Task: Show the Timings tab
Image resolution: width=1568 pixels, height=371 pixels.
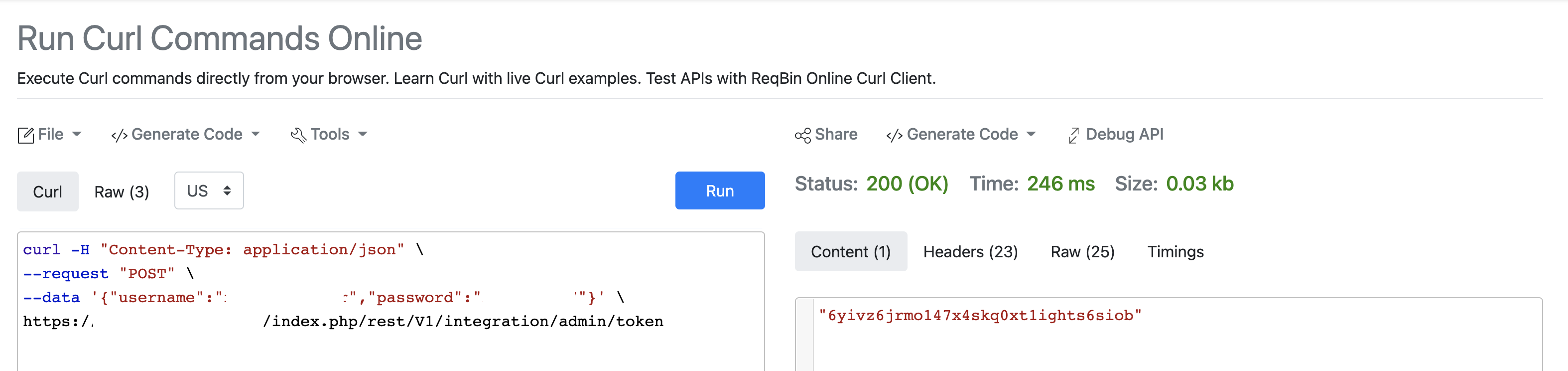Action: point(1176,252)
